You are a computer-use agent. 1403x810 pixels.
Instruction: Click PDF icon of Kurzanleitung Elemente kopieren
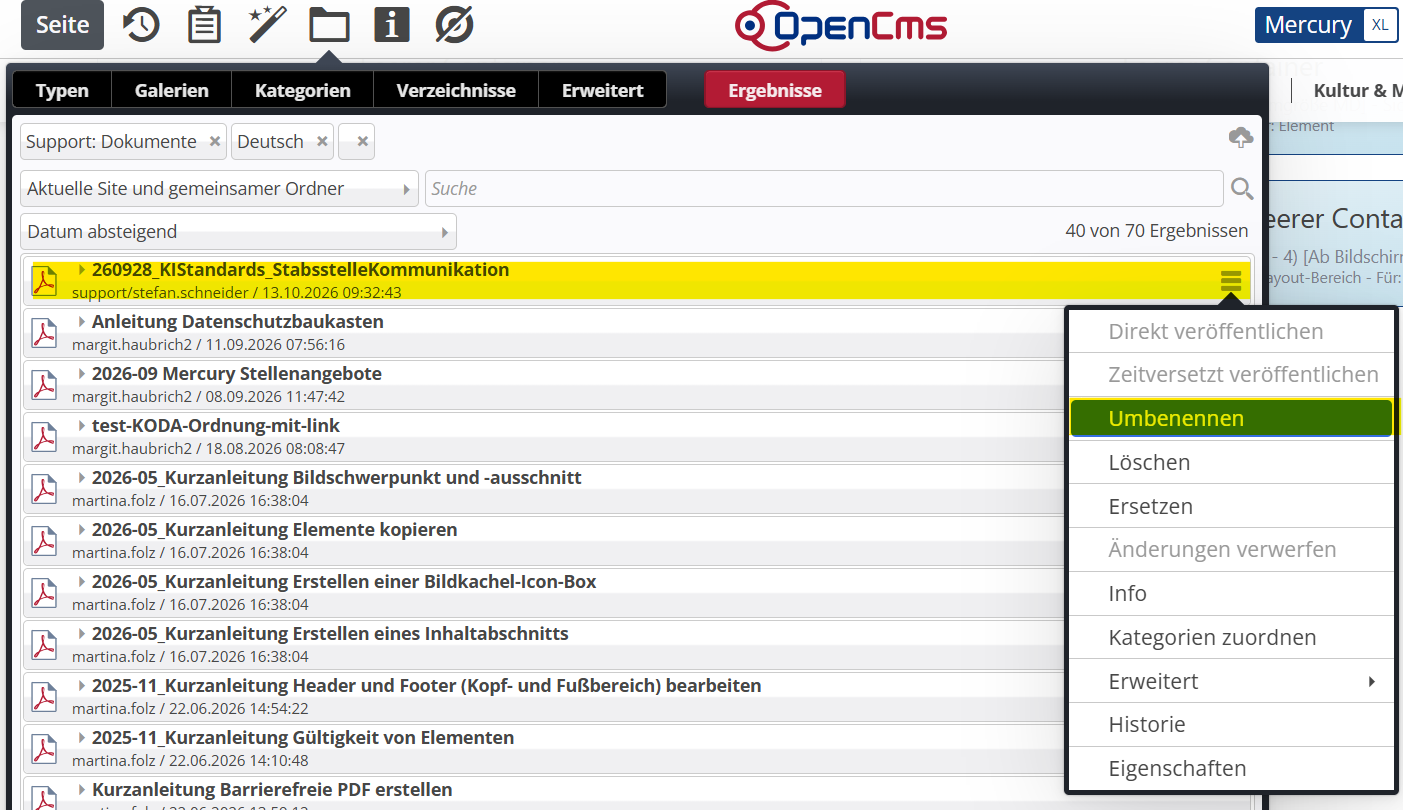click(44, 541)
